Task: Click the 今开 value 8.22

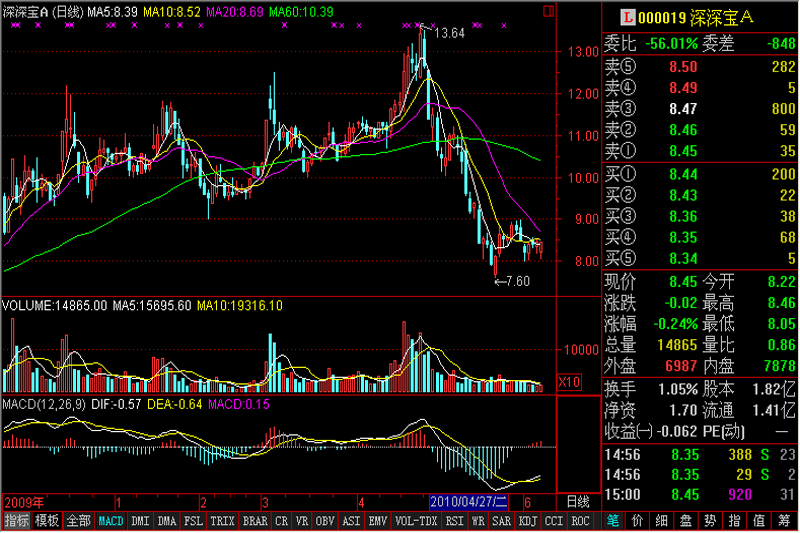Action: (x=782, y=282)
